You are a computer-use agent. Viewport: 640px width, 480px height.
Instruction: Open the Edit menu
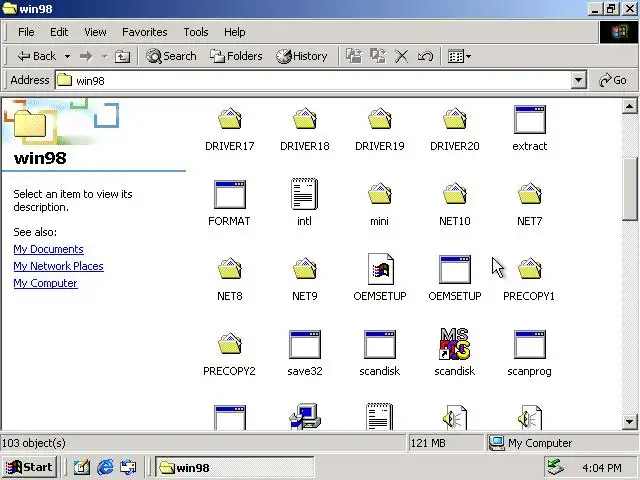tap(59, 32)
